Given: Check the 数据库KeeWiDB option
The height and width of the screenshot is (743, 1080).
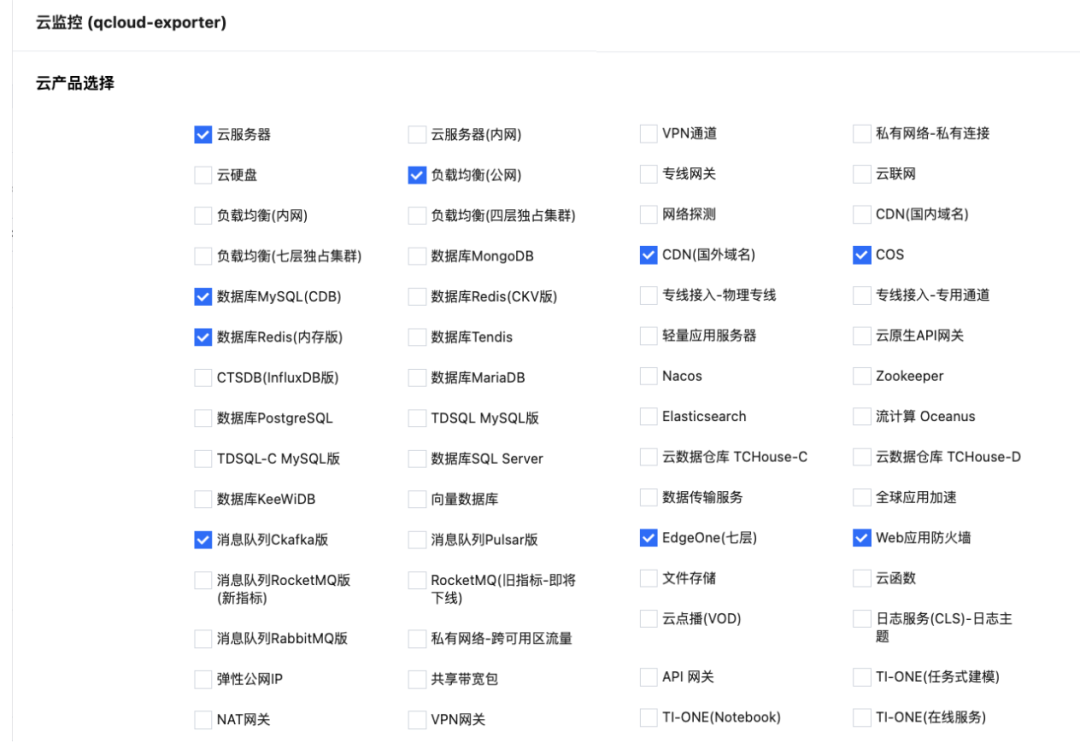Looking at the screenshot, I should click(202, 499).
